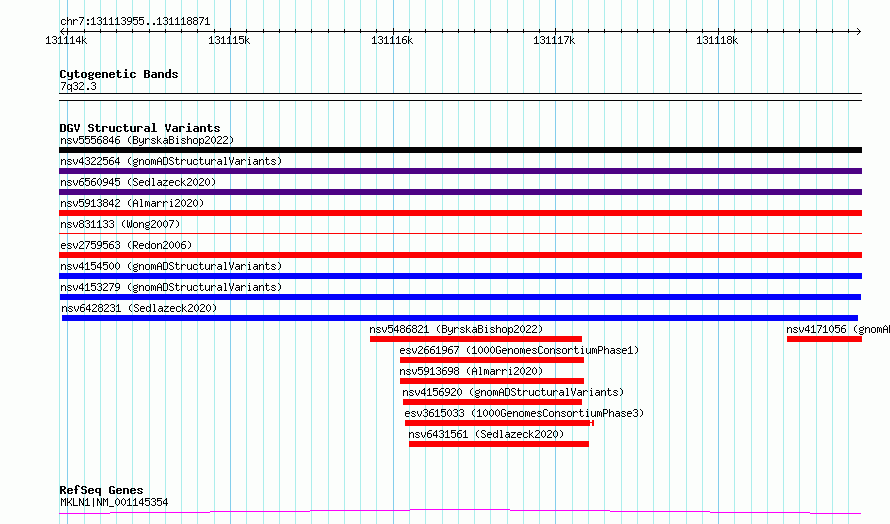Click the blue nsv4153279 variant bar

point(460,297)
